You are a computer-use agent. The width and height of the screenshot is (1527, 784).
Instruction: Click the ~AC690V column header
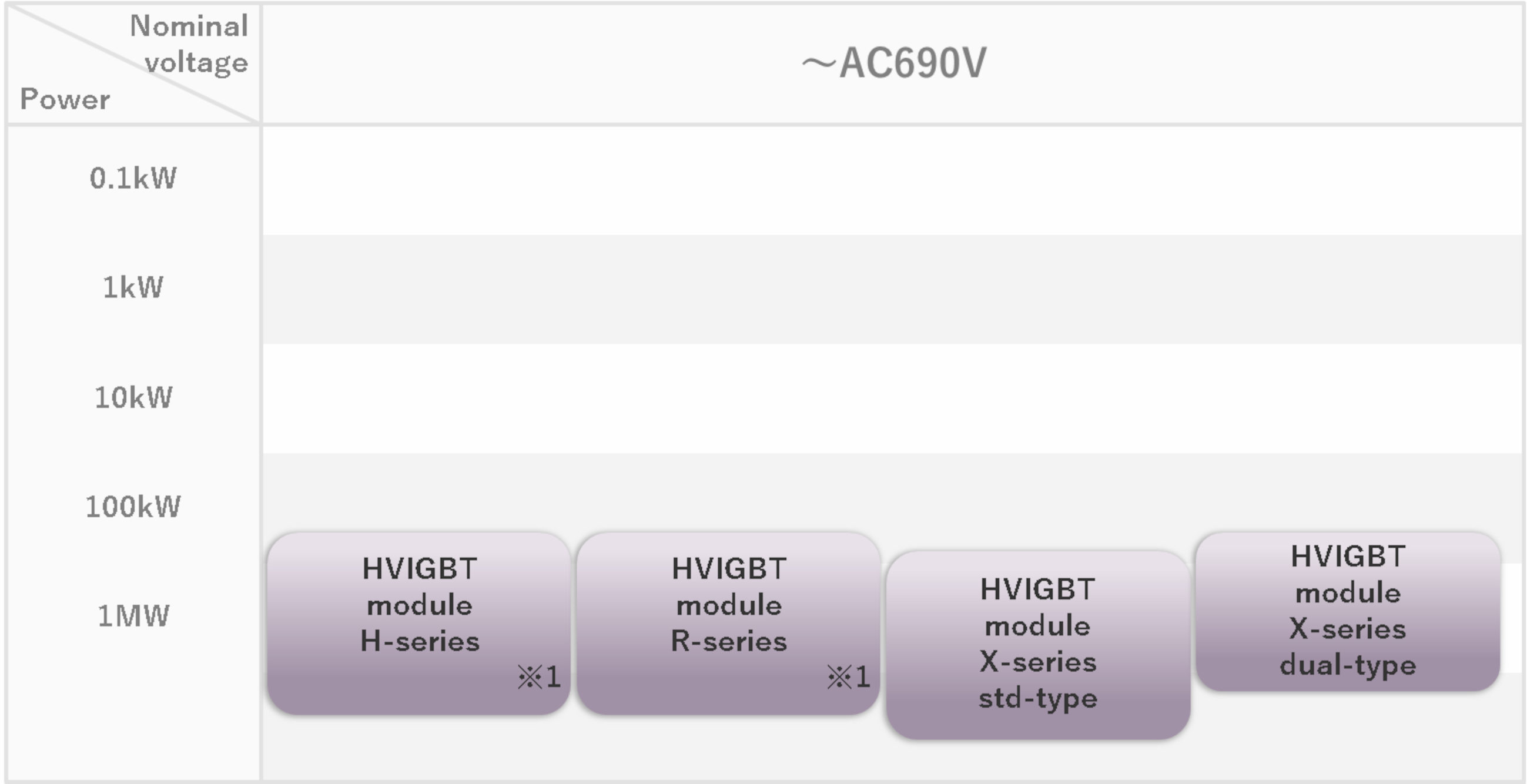893,63
